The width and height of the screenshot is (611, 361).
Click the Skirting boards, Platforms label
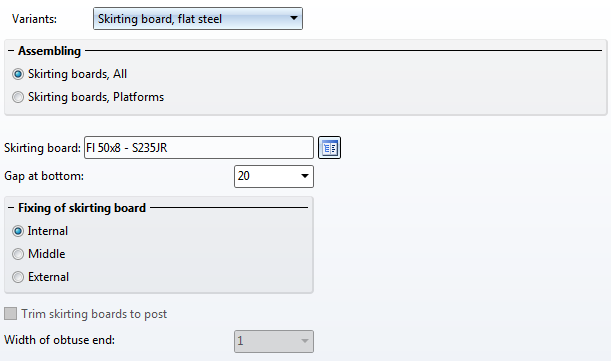click(96, 97)
